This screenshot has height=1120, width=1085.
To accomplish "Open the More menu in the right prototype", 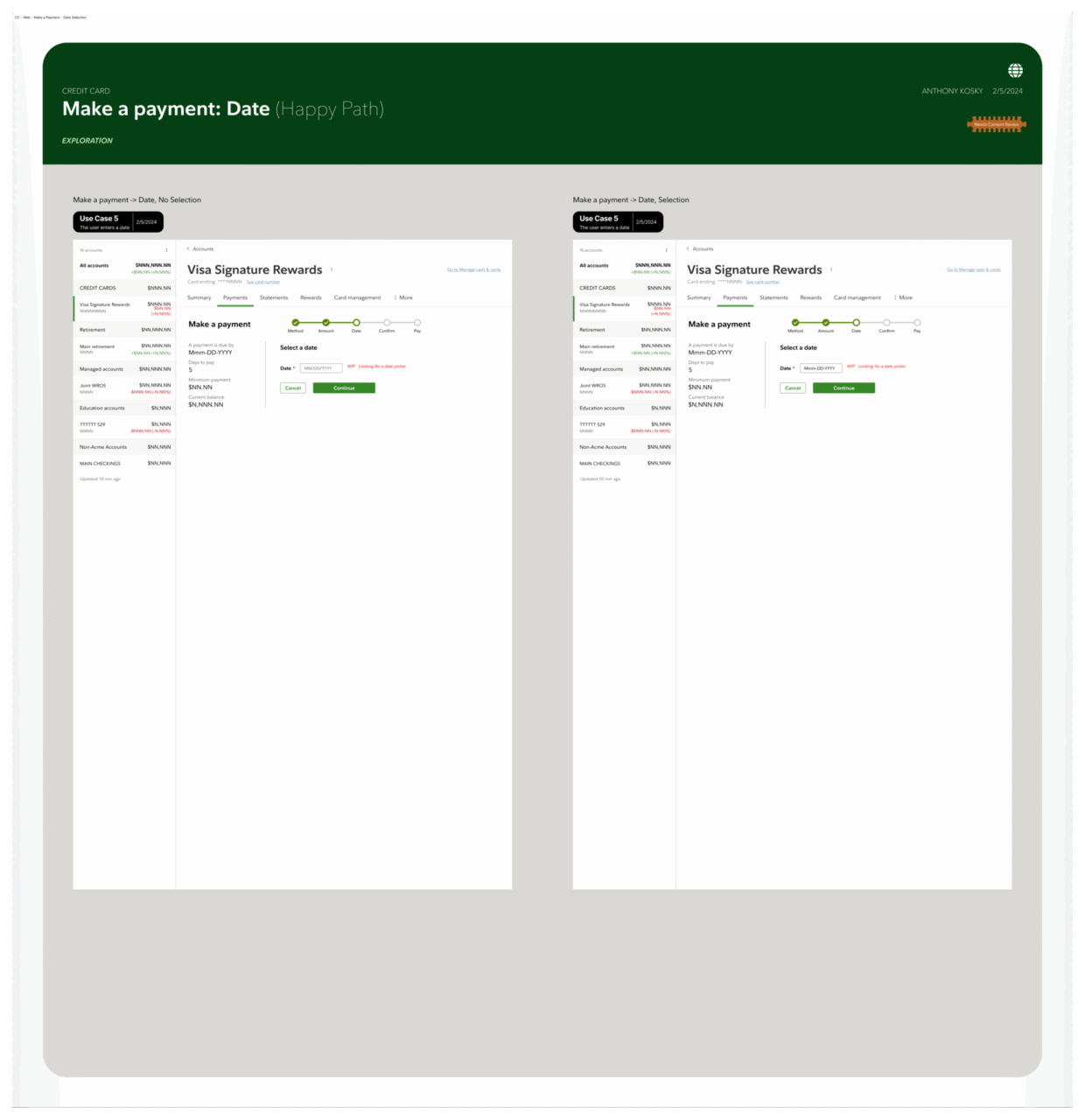I will click(x=906, y=297).
